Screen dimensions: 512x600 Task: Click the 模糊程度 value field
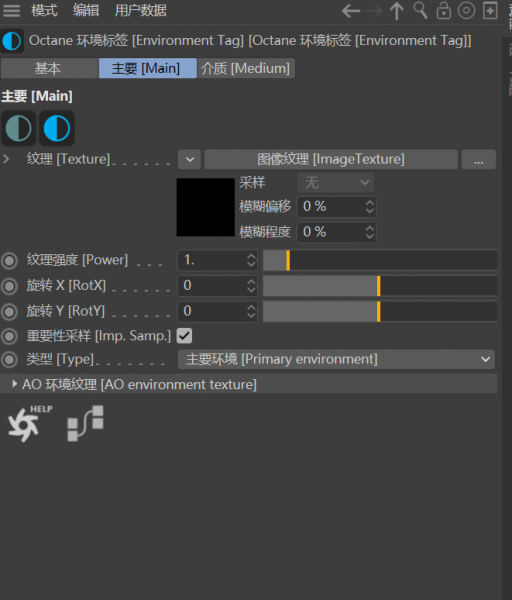[x=331, y=232]
